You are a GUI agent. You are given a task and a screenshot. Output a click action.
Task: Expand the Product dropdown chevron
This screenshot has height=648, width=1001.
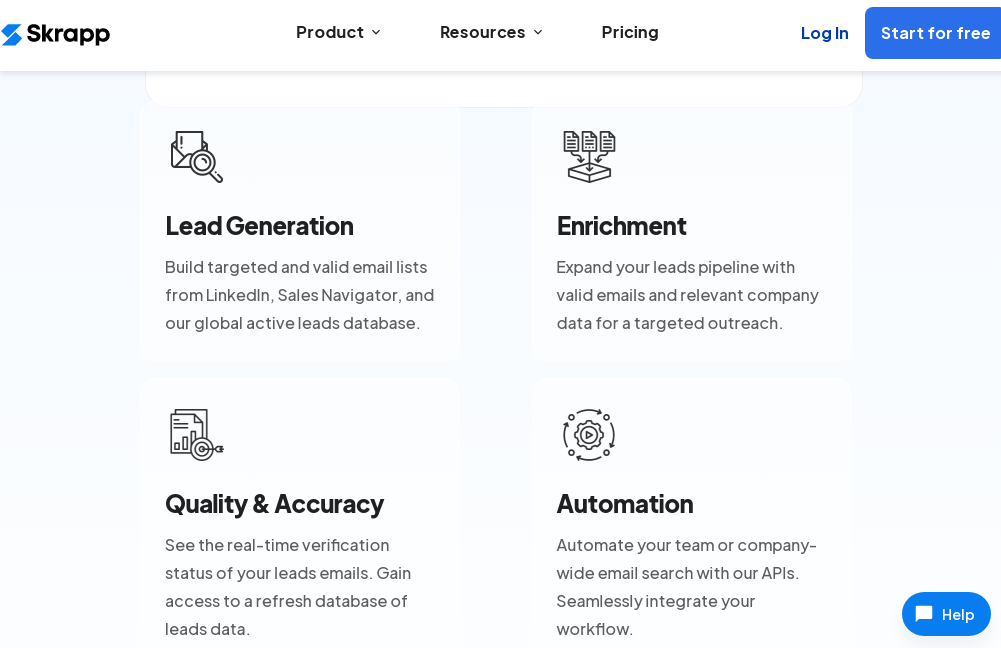[376, 33]
